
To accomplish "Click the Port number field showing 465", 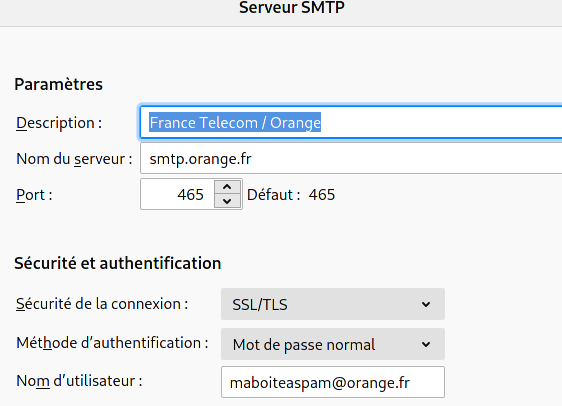I will pos(177,194).
